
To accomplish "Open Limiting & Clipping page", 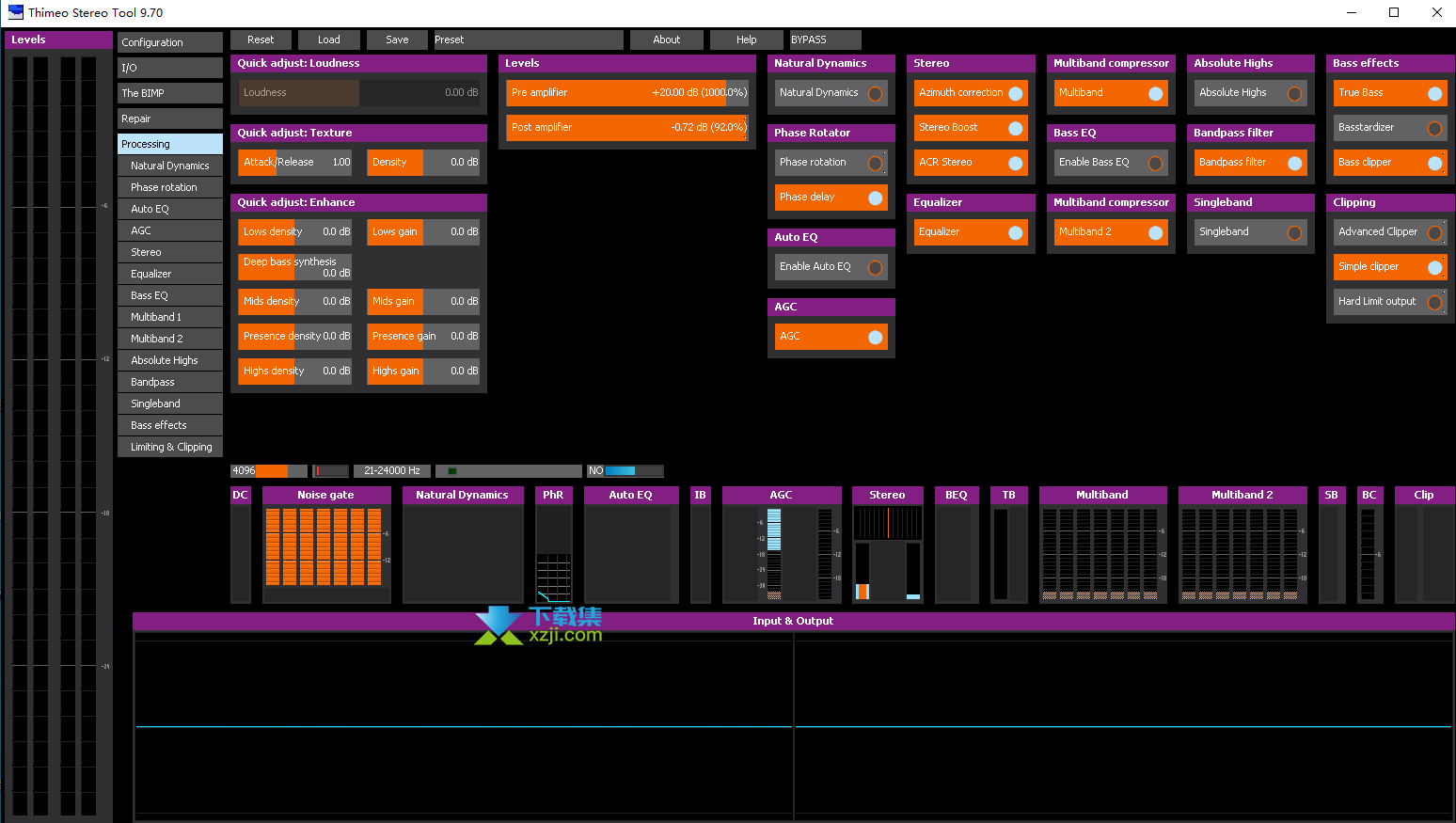I will 170,447.
